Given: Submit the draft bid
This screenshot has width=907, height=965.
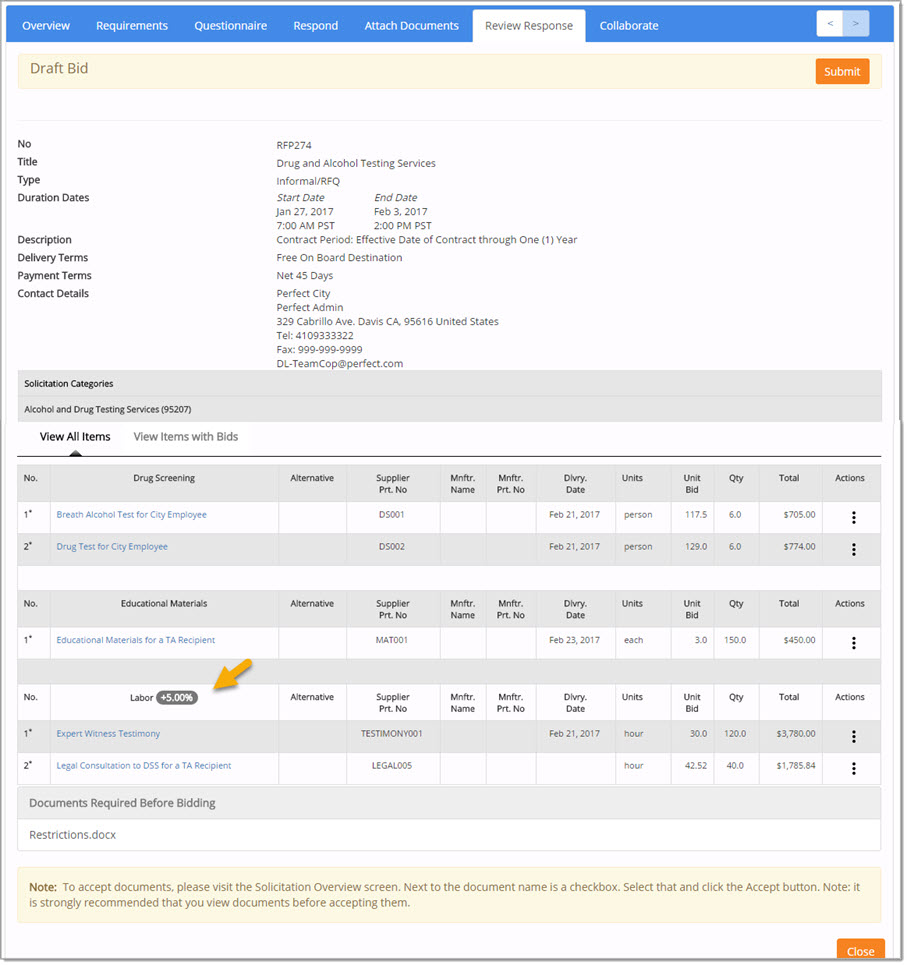Looking at the screenshot, I should 842,72.
